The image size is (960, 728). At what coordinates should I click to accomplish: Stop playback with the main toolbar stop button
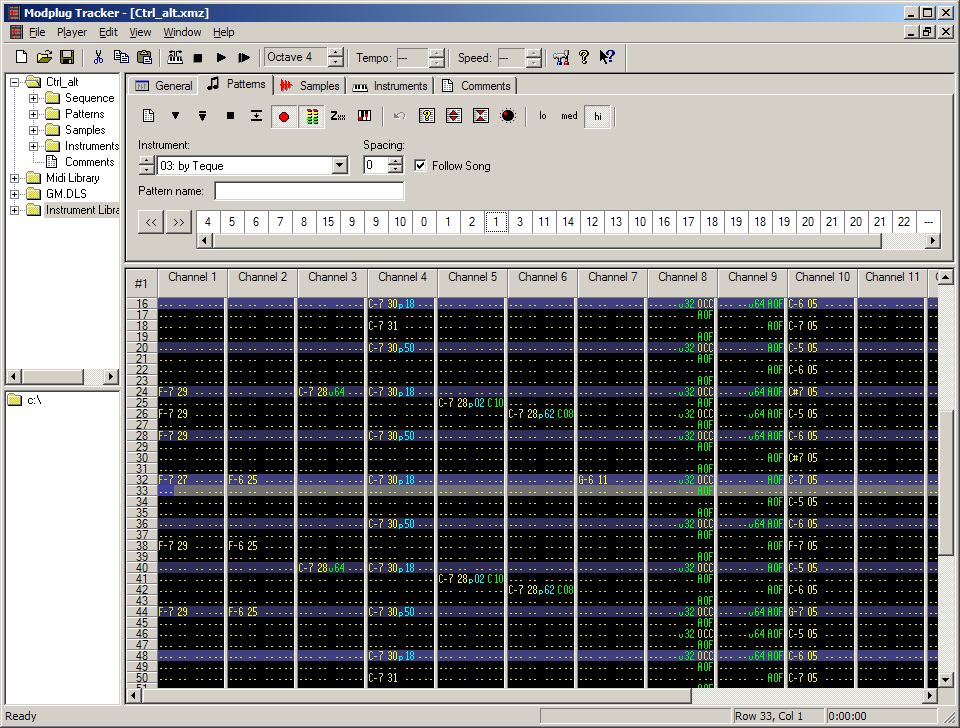(198, 57)
